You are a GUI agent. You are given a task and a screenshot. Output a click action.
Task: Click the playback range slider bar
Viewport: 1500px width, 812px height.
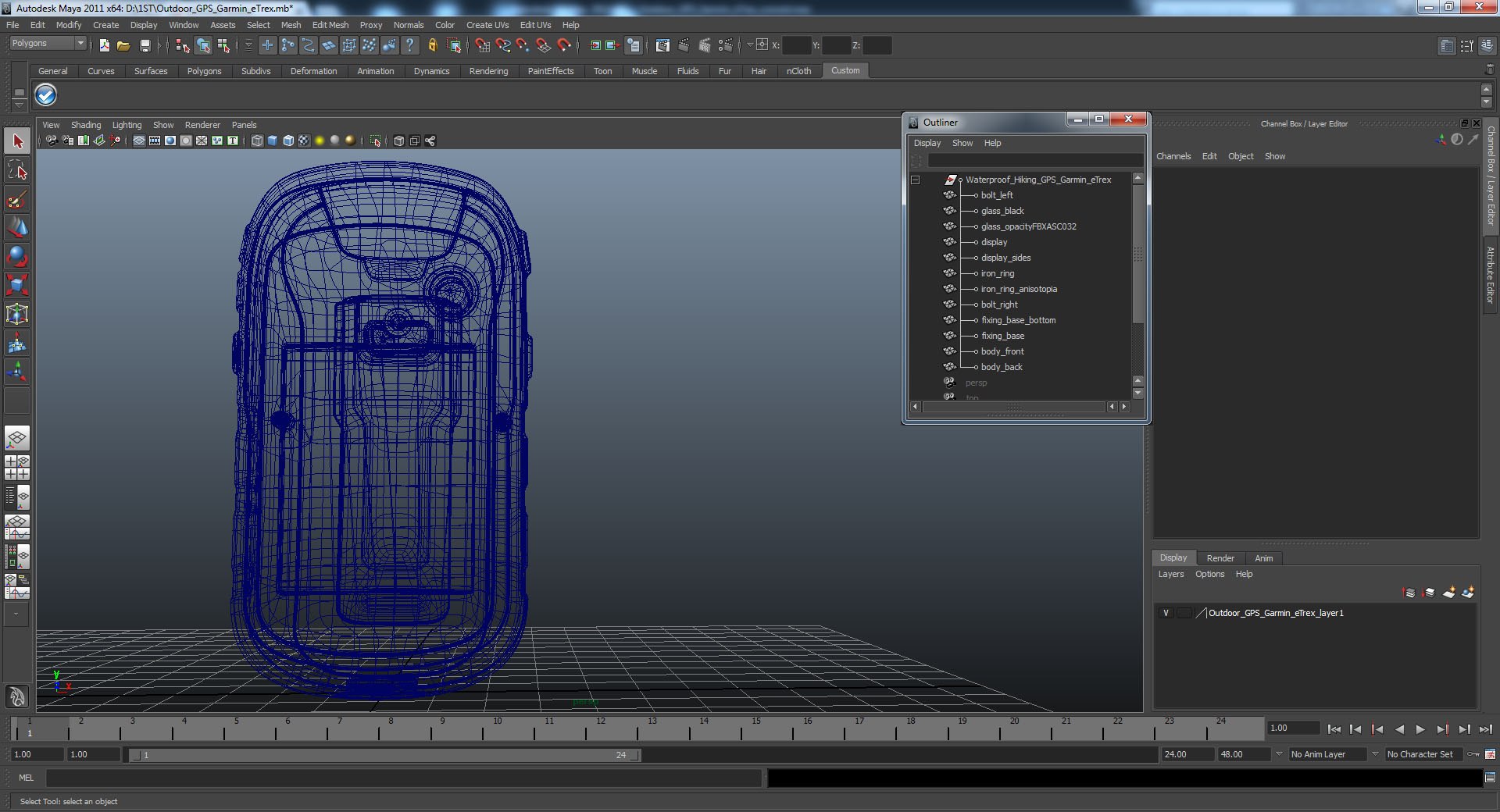coord(383,755)
